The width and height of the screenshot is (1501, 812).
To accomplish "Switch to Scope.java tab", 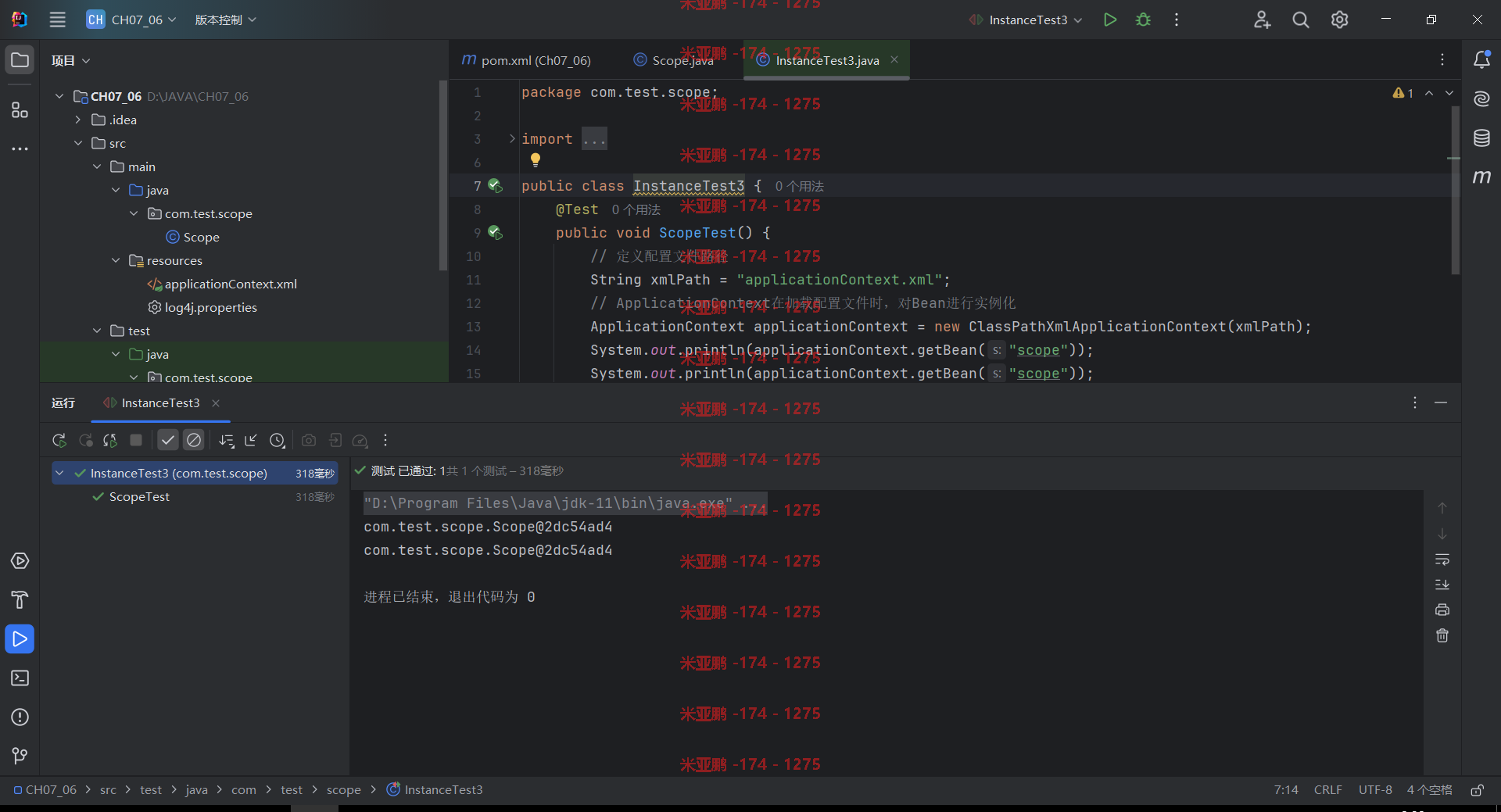I will pyautogui.click(x=673, y=60).
